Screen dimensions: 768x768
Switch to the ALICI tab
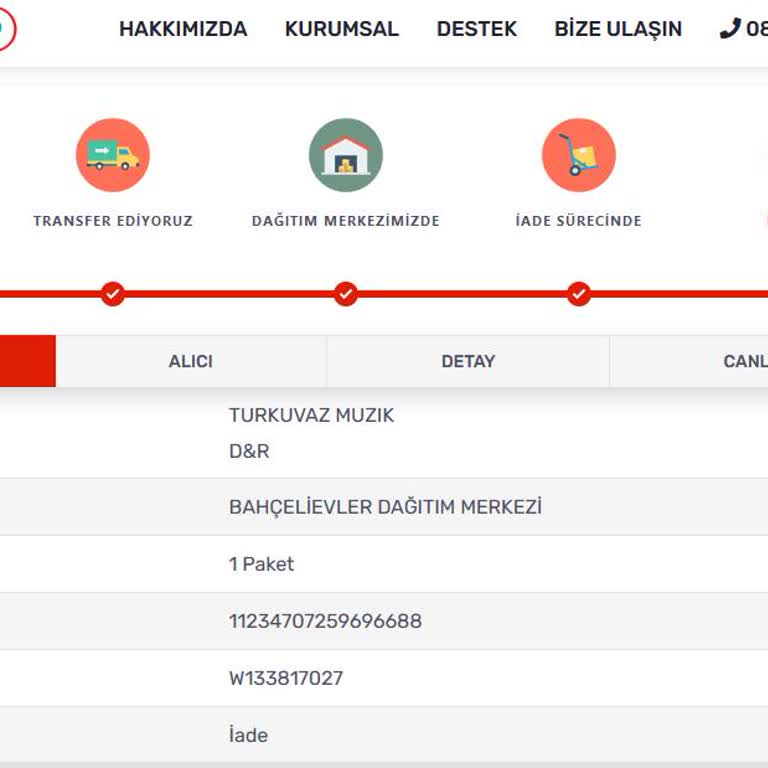tap(191, 361)
